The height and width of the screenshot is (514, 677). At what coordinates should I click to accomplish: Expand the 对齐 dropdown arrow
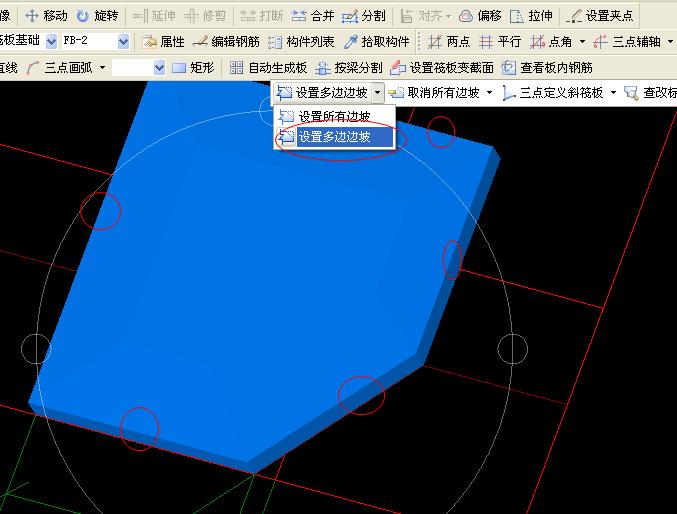tap(448, 16)
